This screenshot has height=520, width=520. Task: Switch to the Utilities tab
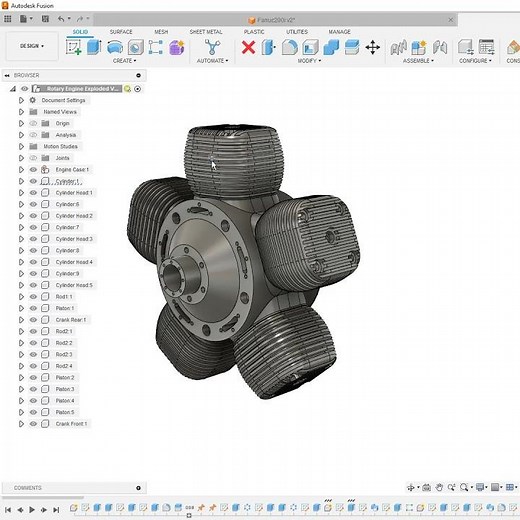(x=297, y=32)
